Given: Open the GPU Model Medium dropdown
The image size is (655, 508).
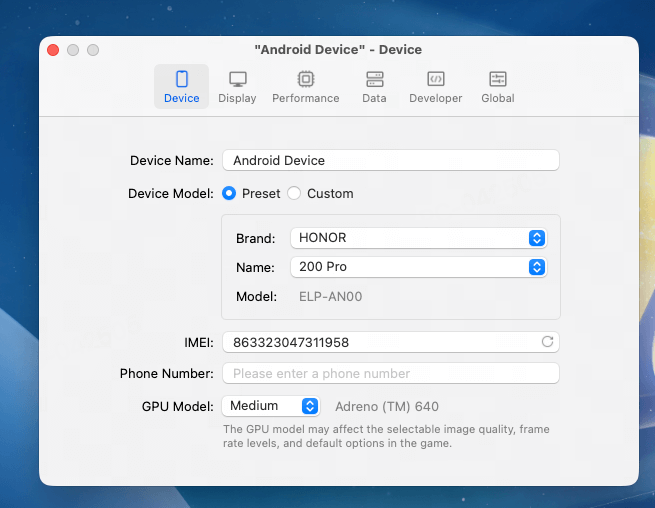Looking at the screenshot, I should (x=270, y=406).
